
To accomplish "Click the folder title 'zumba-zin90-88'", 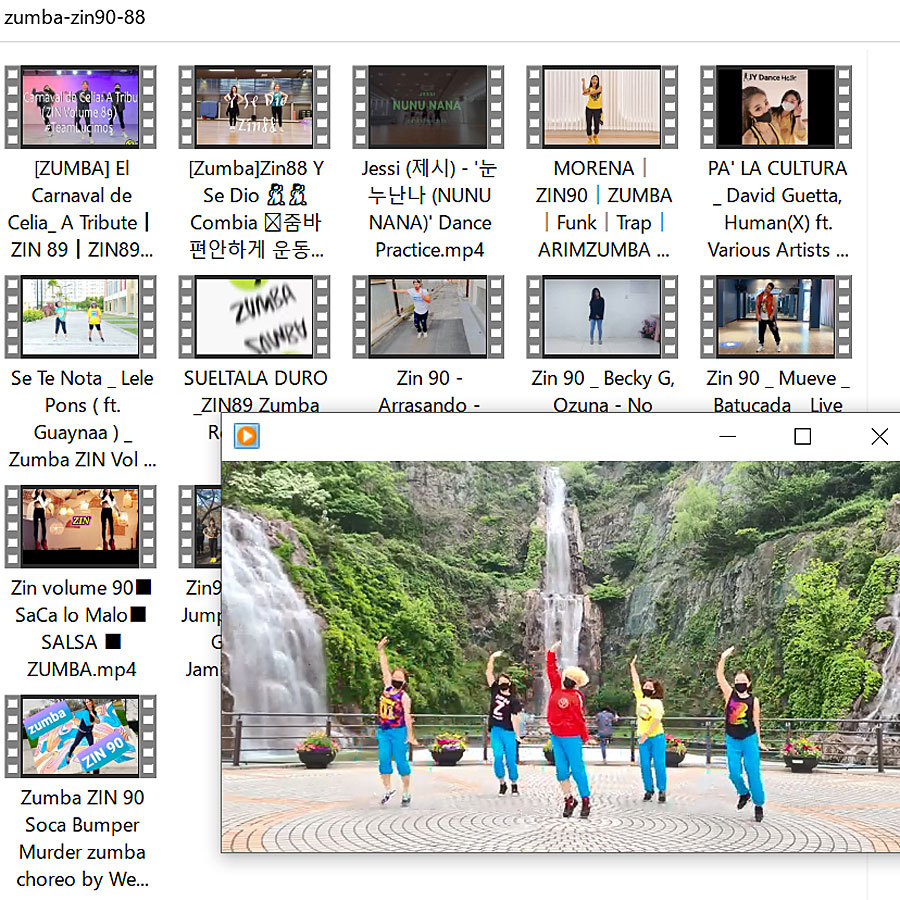I will (x=75, y=17).
